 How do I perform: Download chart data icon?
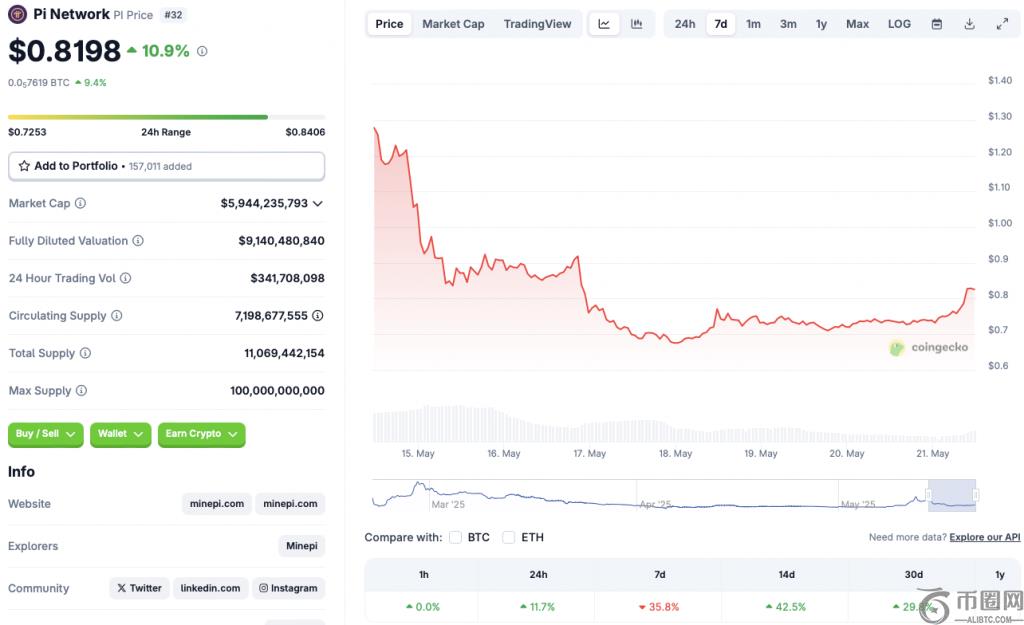coord(969,24)
